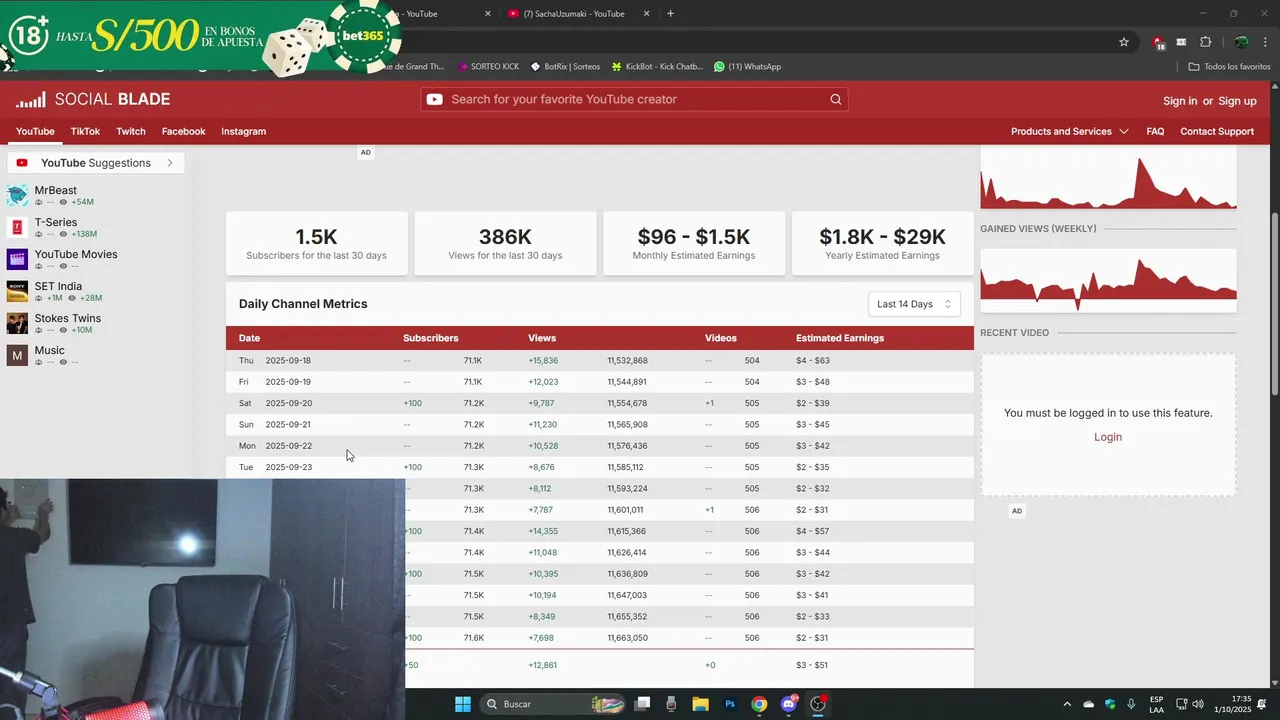The image size is (1280, 720).
Task: Open Stokes Twins channel avatar
Action: coord(17,323)
